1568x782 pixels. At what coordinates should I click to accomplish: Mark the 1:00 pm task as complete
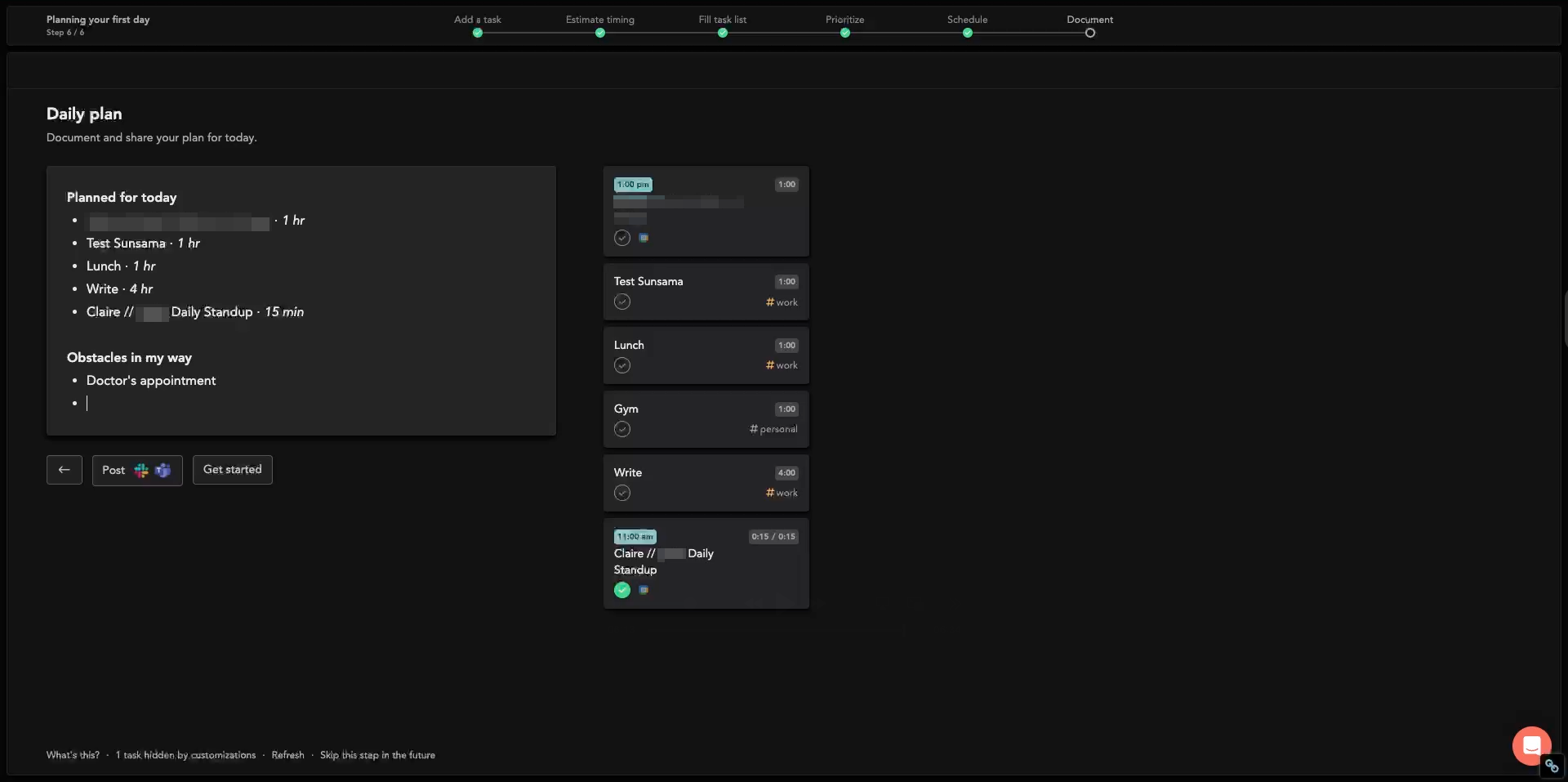pyautogui.click(x=622, y=238)
